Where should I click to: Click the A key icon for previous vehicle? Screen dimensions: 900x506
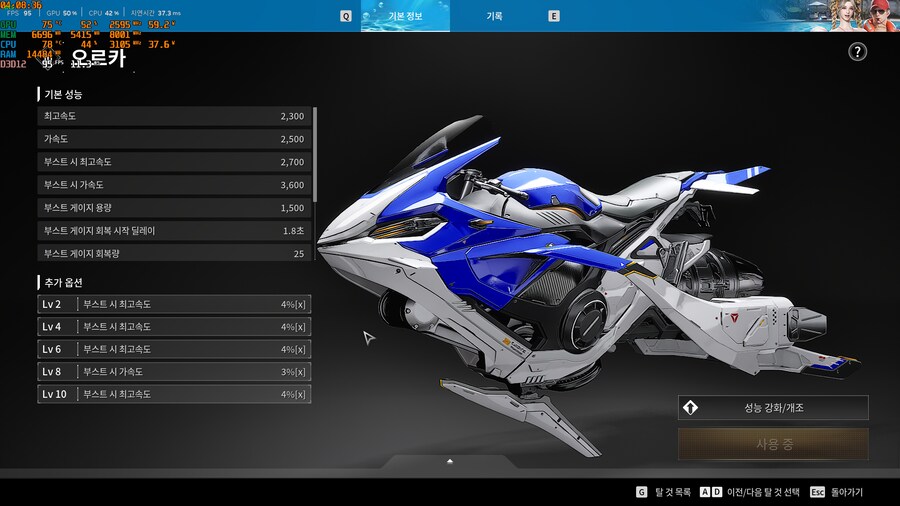point(704,492)
